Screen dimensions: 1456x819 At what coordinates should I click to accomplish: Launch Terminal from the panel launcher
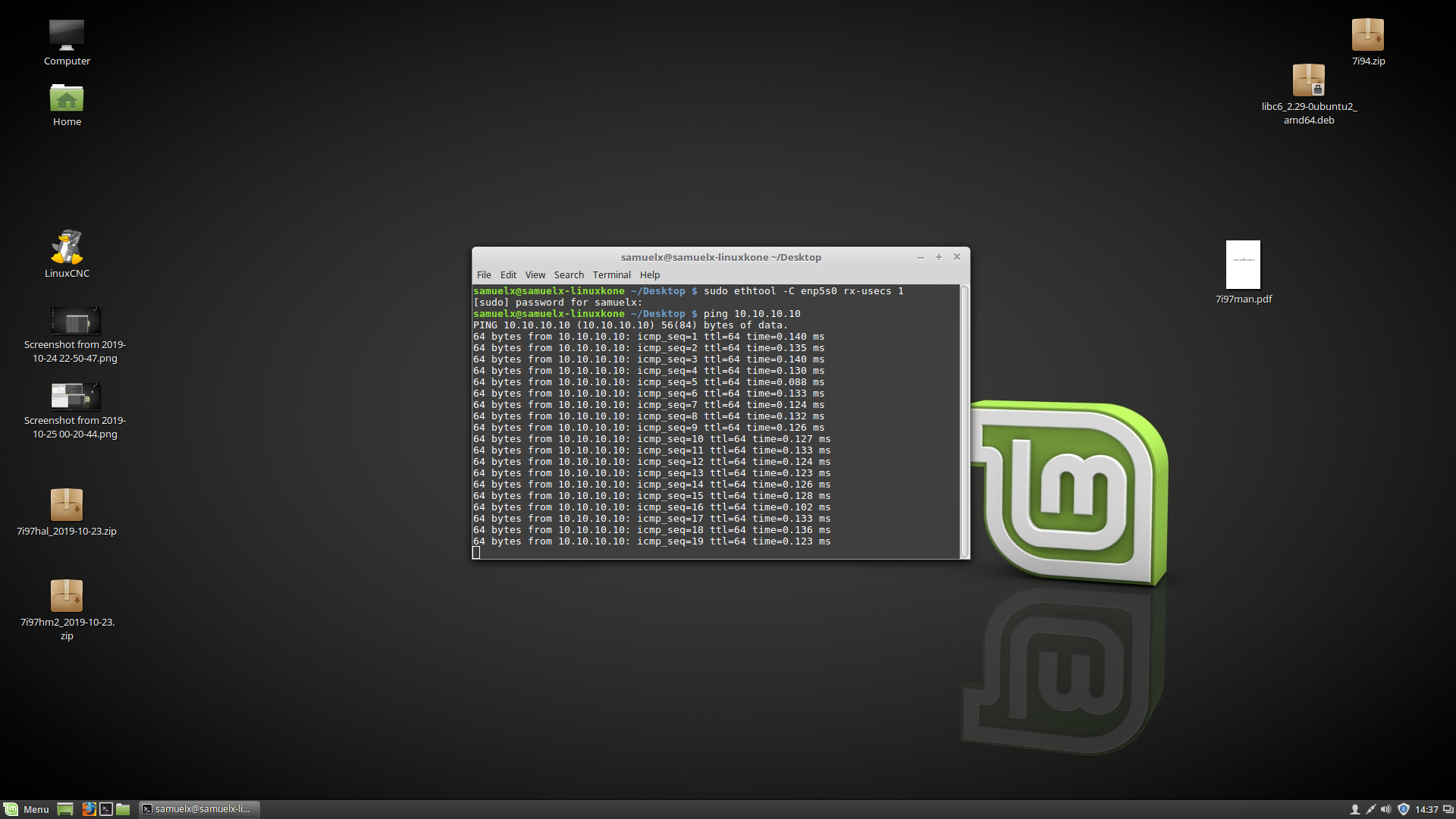point(106,809)
